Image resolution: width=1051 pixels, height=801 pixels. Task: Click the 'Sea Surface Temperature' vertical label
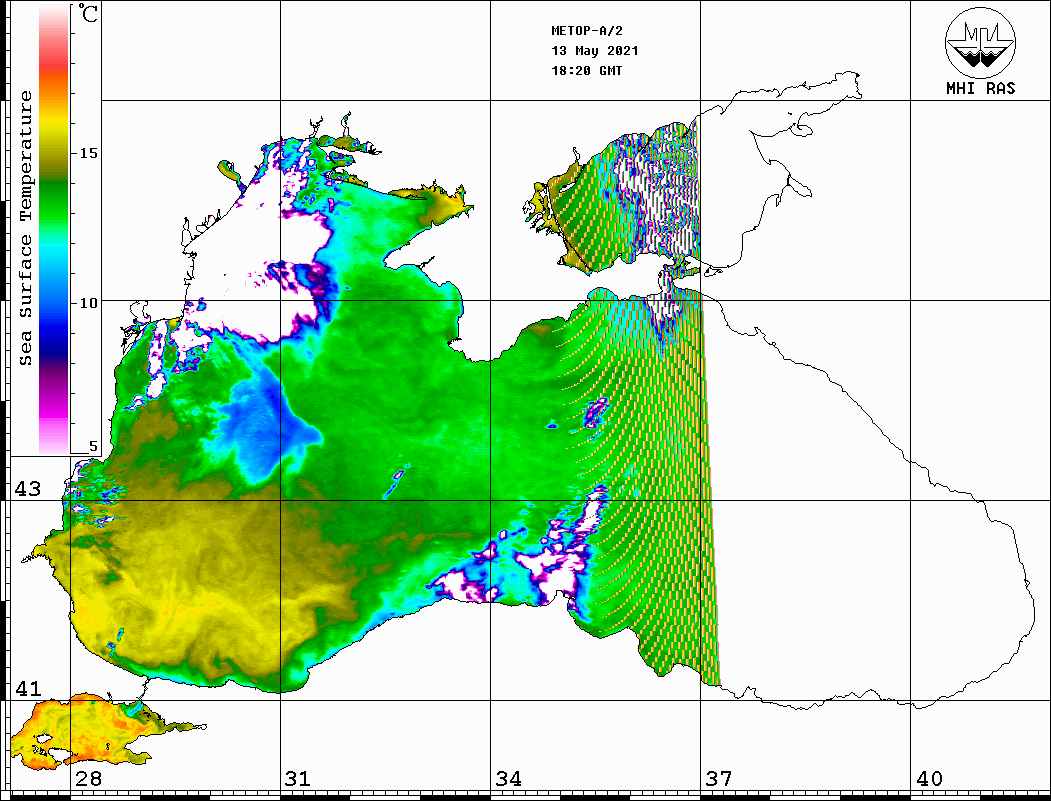(25, 229)
